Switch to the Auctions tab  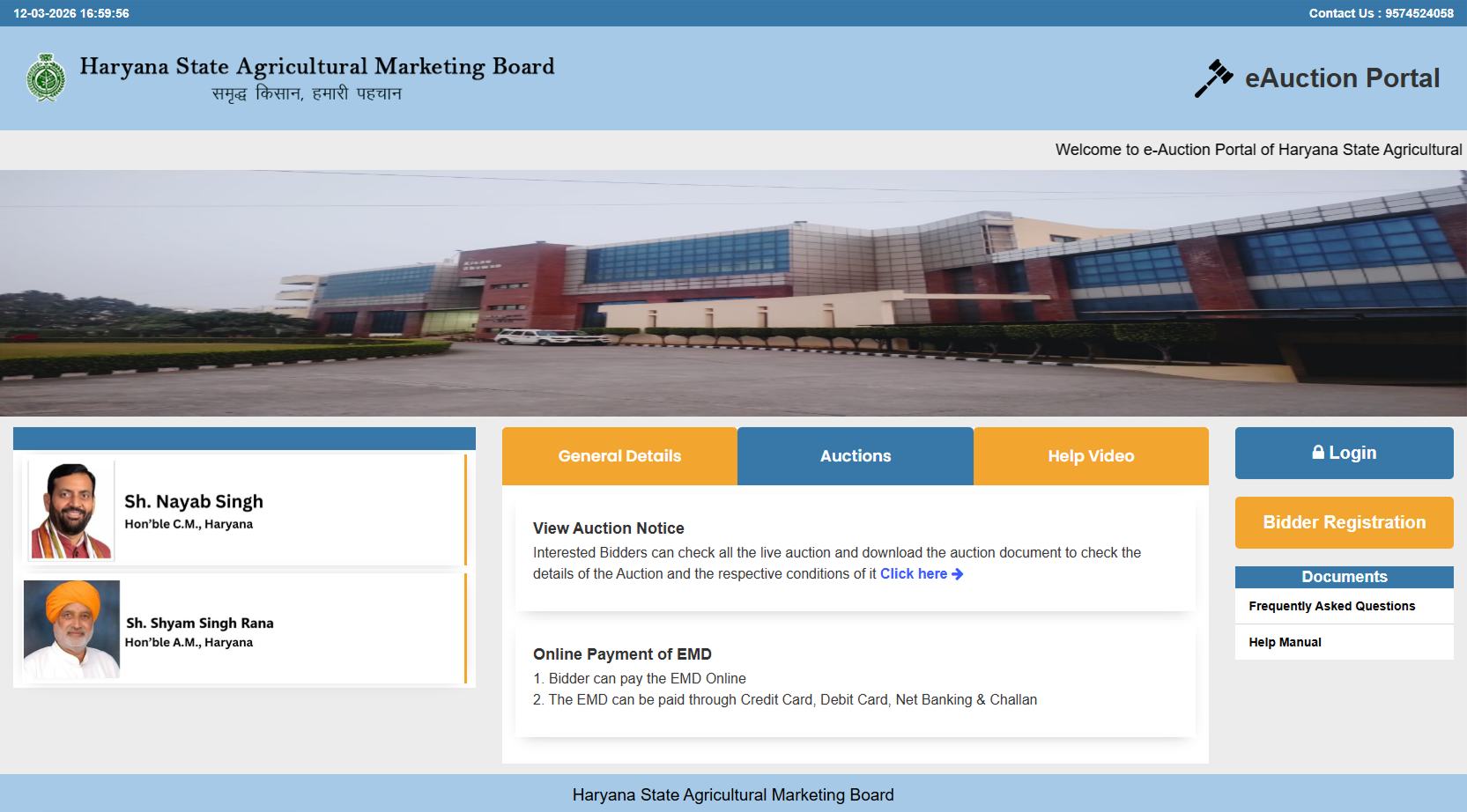[855, 456]
